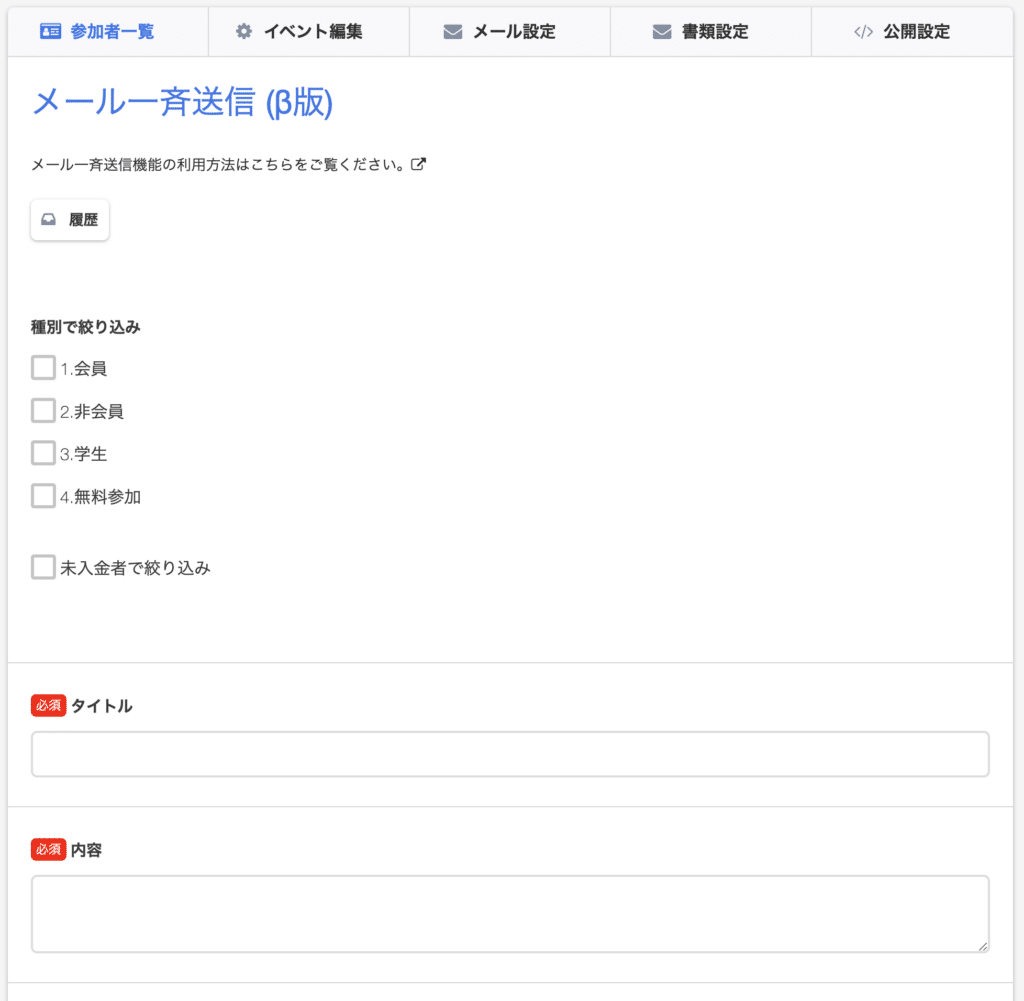Click the external link icon after ご覧ください
This screenshot has width=1024, height=1001.
click(x=419, y=164)
